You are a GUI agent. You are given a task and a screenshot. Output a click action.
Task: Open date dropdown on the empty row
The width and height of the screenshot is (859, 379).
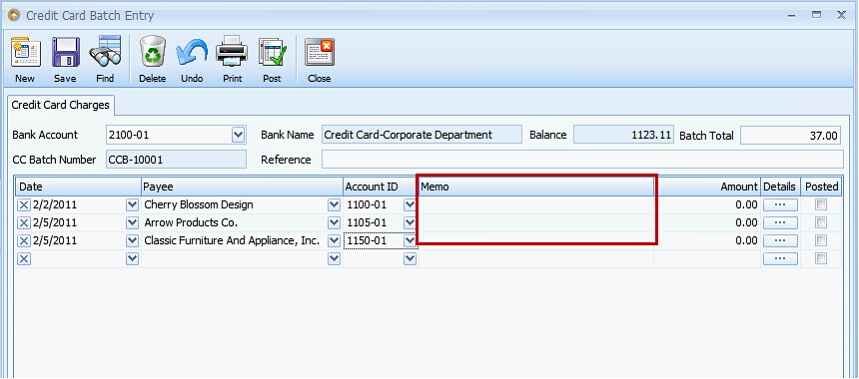click(132, 259)
